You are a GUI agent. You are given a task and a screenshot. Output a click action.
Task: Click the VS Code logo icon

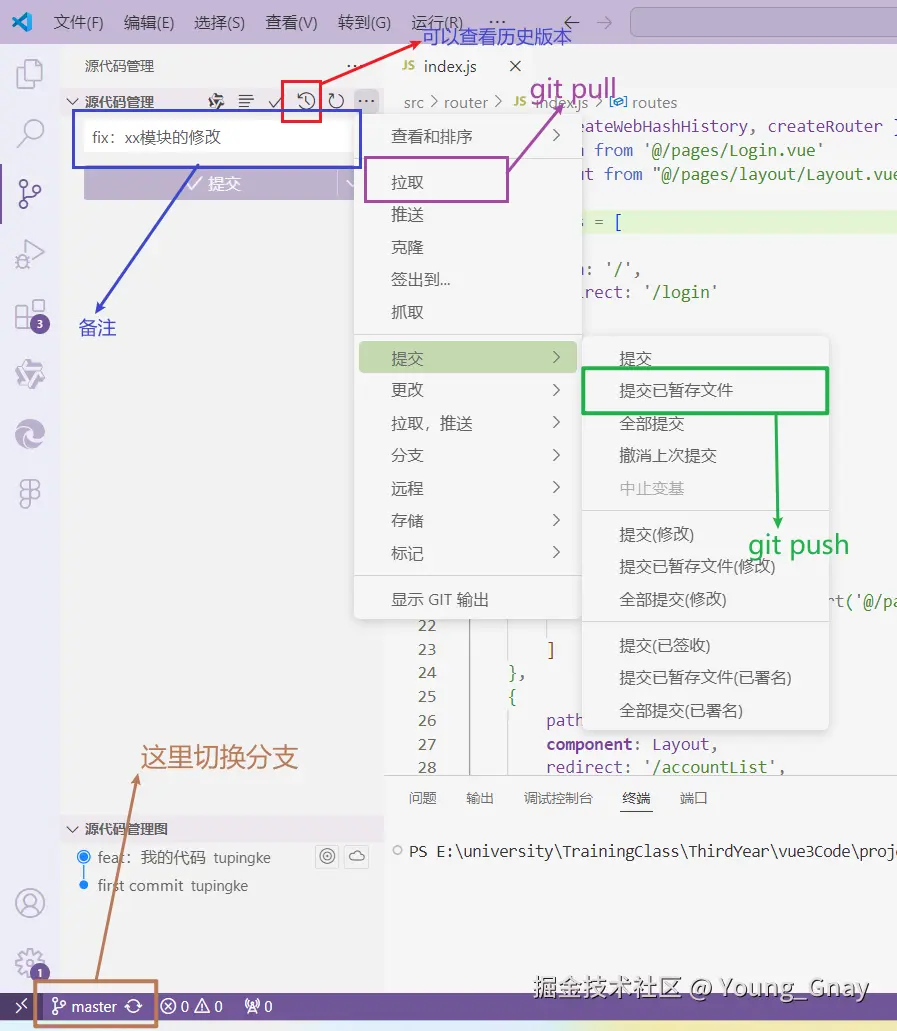pyautogui.click(x=22, y=22)
